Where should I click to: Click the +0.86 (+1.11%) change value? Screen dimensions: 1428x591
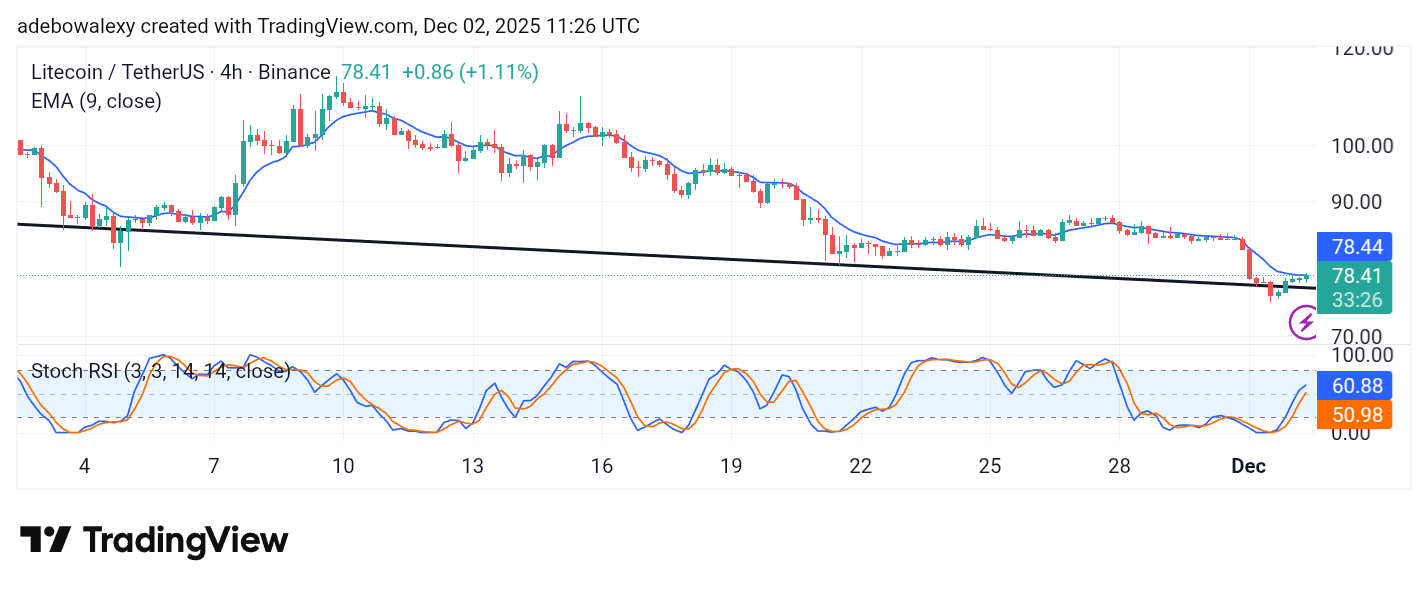(x=470, y=72)
